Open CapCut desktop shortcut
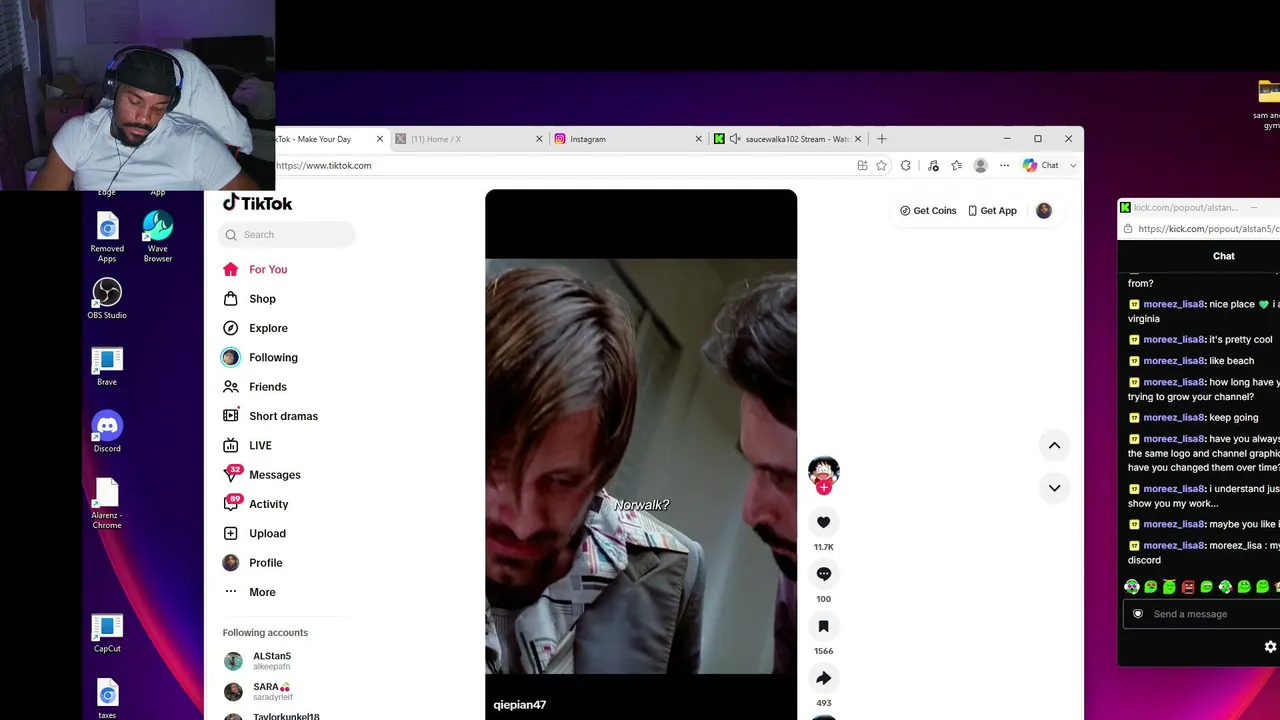This screenshot has width=1280, height=720. pos(107,633)
